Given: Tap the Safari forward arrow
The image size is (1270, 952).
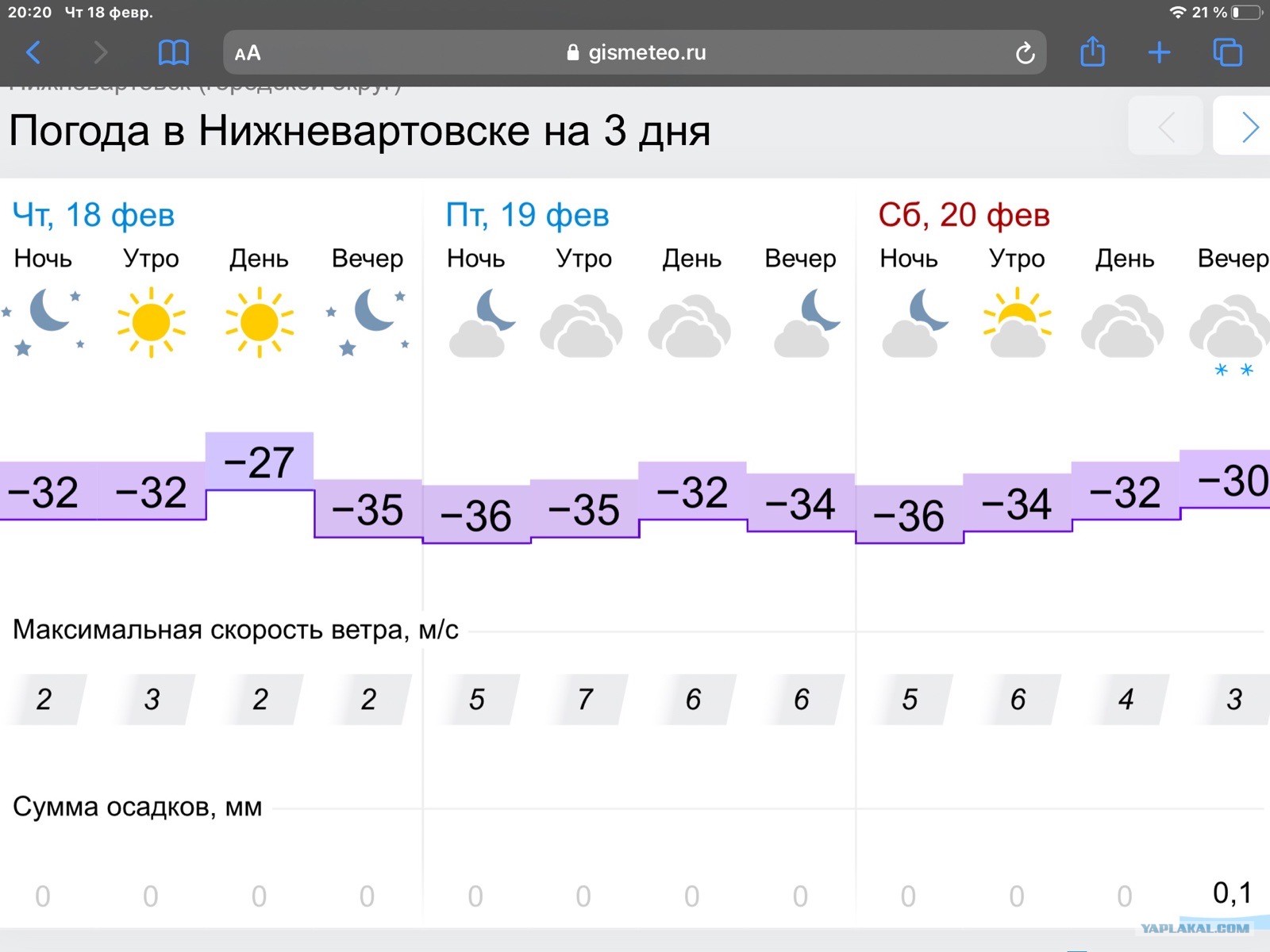Looking at the screenshot, I should 100,53.
